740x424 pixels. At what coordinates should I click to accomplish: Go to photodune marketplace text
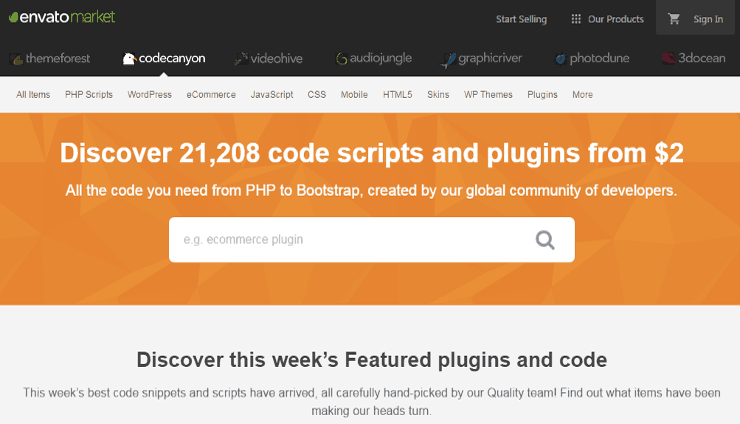(599, 59)
